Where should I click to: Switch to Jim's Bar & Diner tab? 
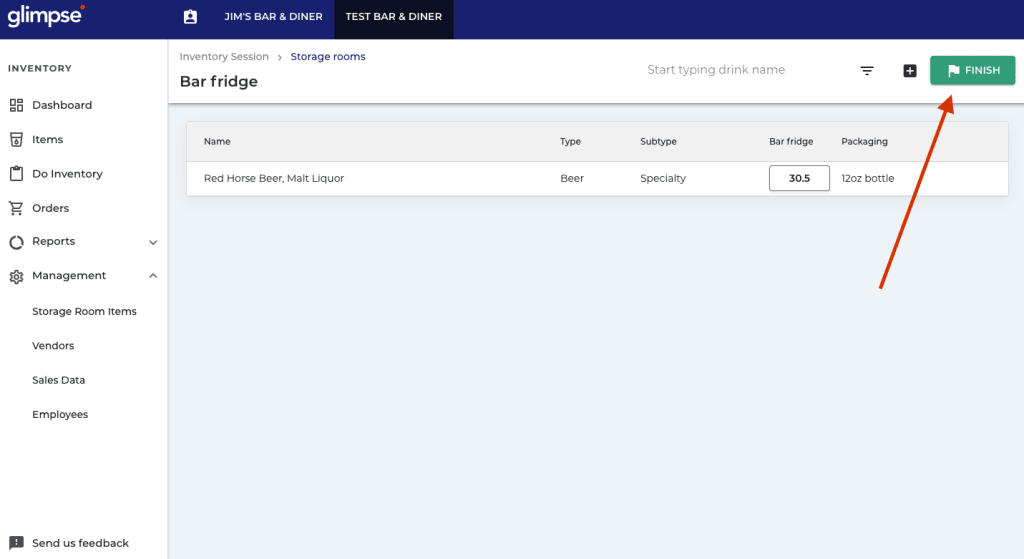click(273, 17)
